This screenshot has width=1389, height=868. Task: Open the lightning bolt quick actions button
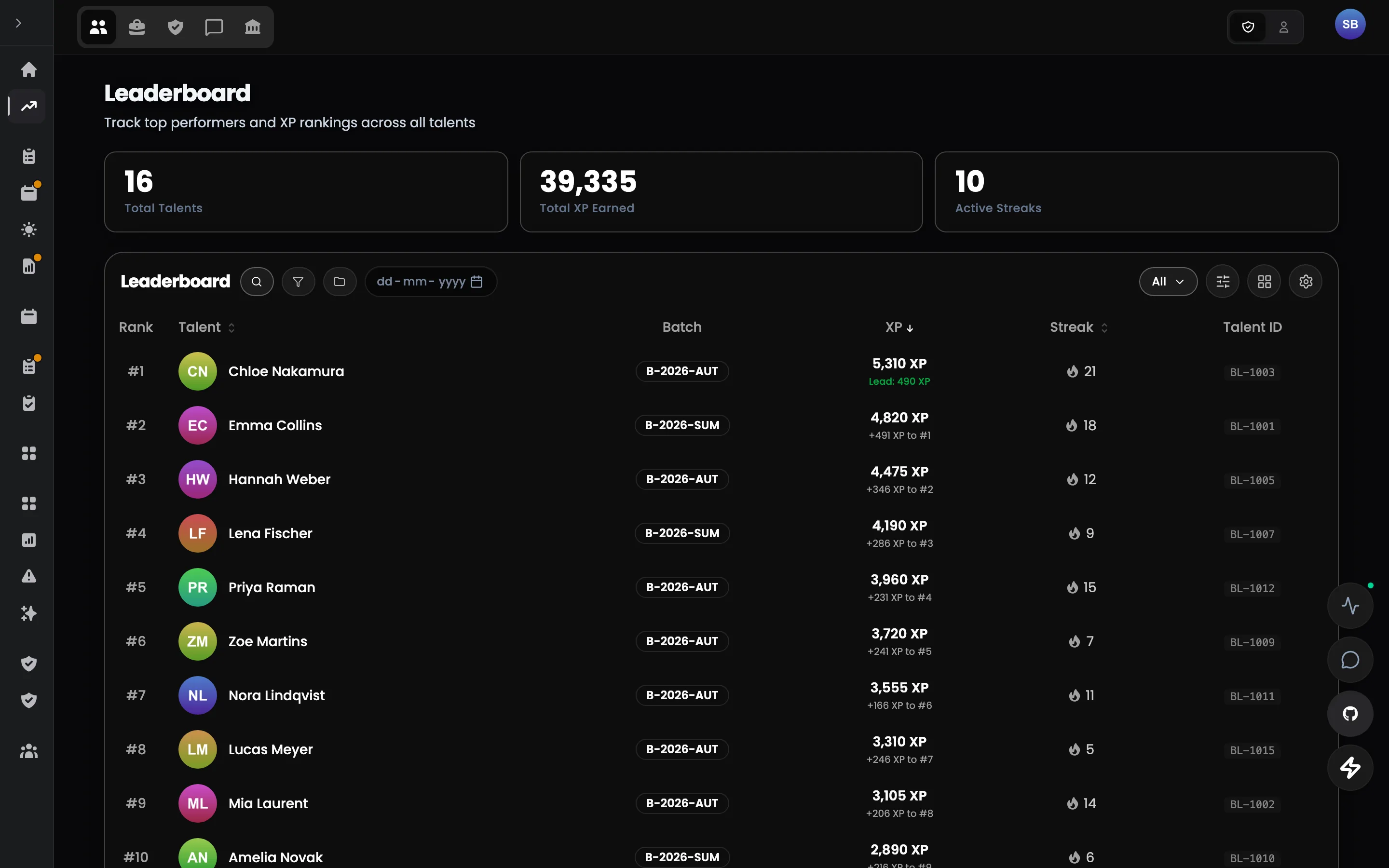pos(1350,768)
